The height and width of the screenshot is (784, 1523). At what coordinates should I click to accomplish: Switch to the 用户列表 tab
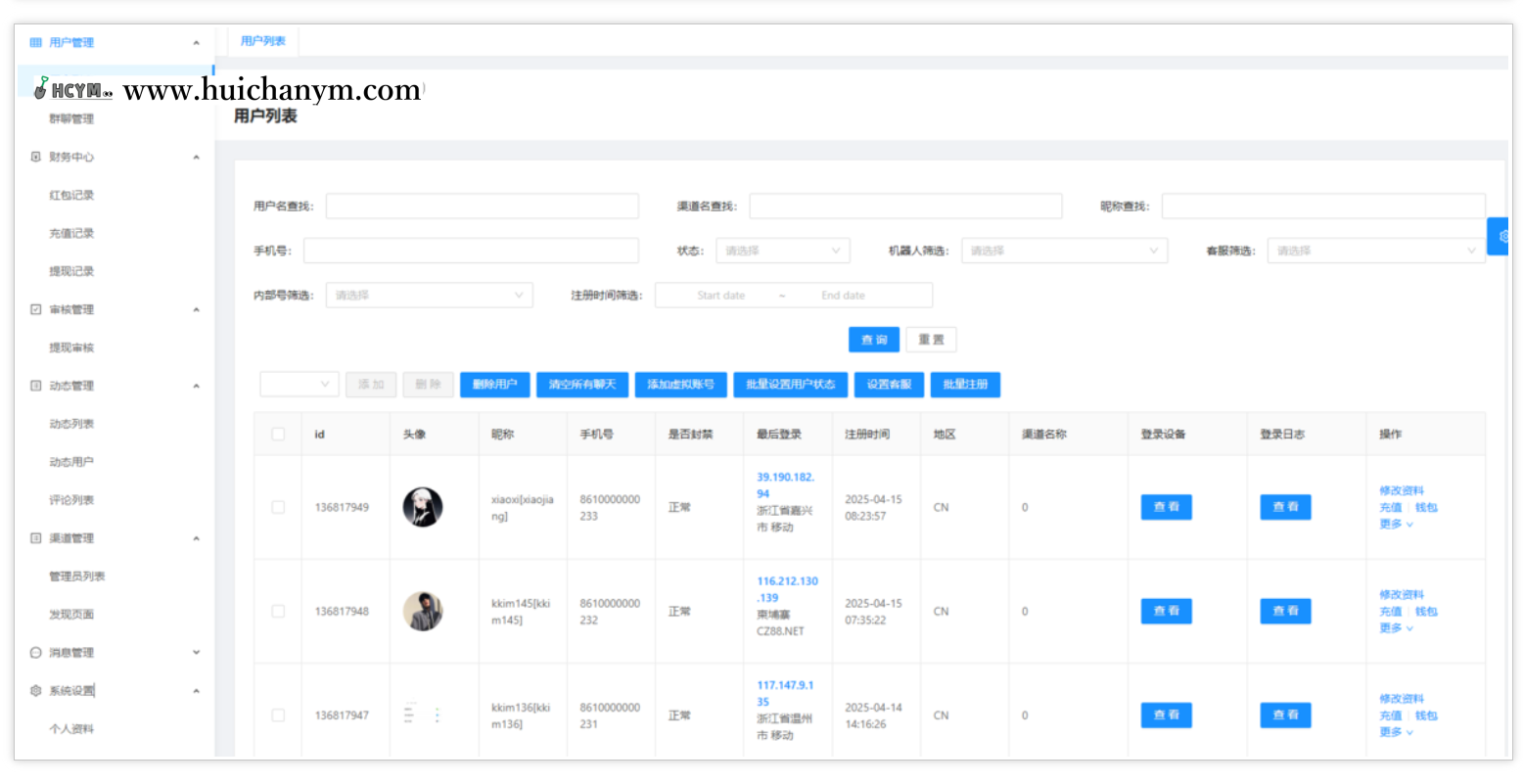point(263,41)
